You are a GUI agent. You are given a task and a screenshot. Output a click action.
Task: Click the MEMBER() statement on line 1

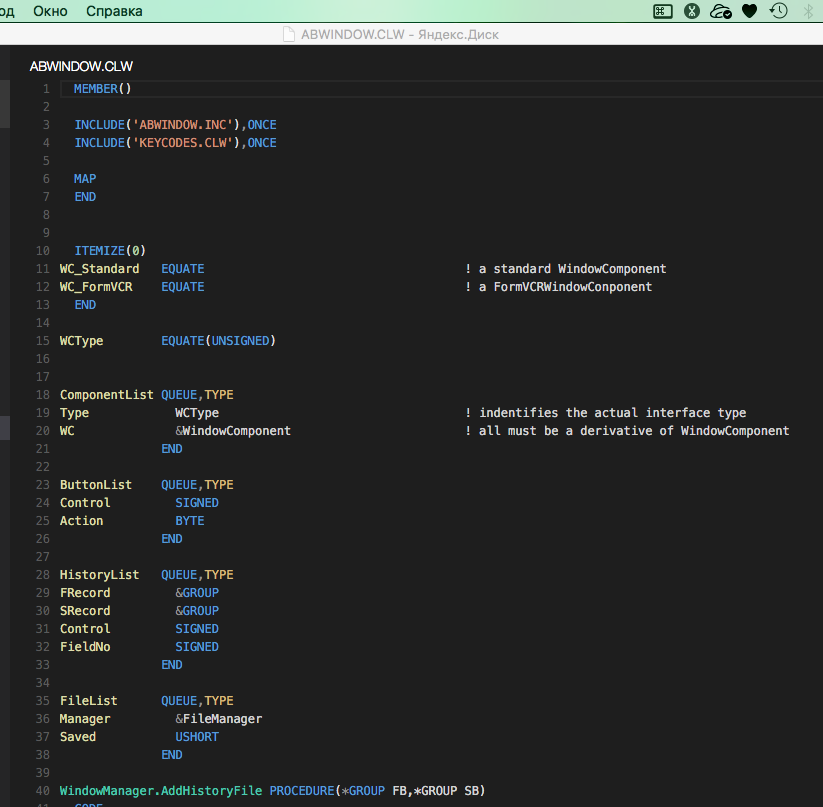102,89
